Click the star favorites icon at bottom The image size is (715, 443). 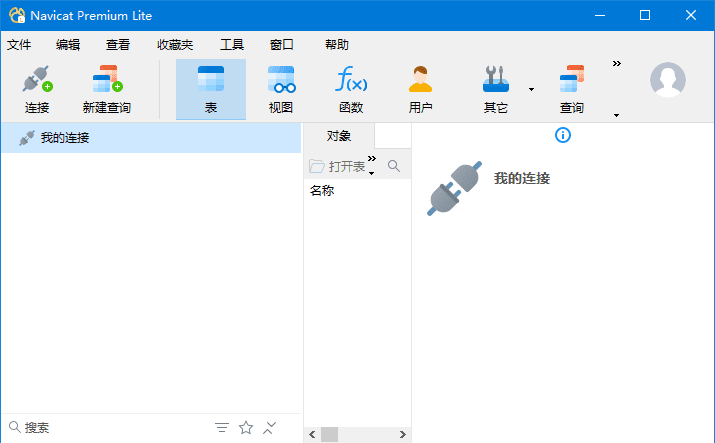[x=246, y=428]
